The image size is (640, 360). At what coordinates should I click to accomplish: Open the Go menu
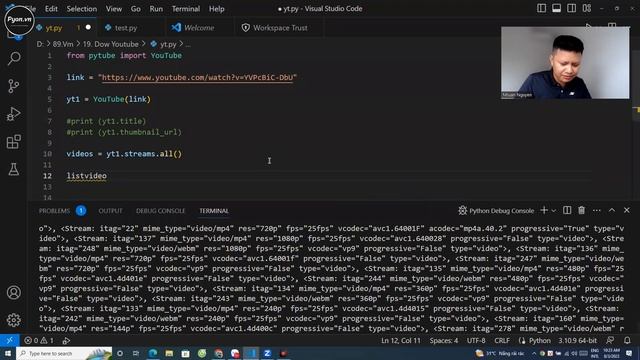[x=136, y=9]
